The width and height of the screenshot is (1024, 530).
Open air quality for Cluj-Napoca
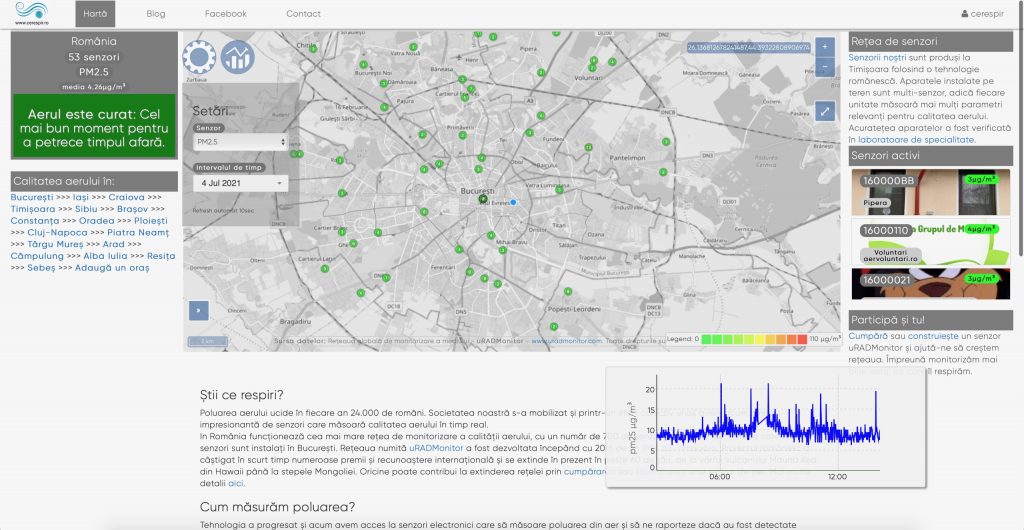pyautogui.click(x=57, y=232)
